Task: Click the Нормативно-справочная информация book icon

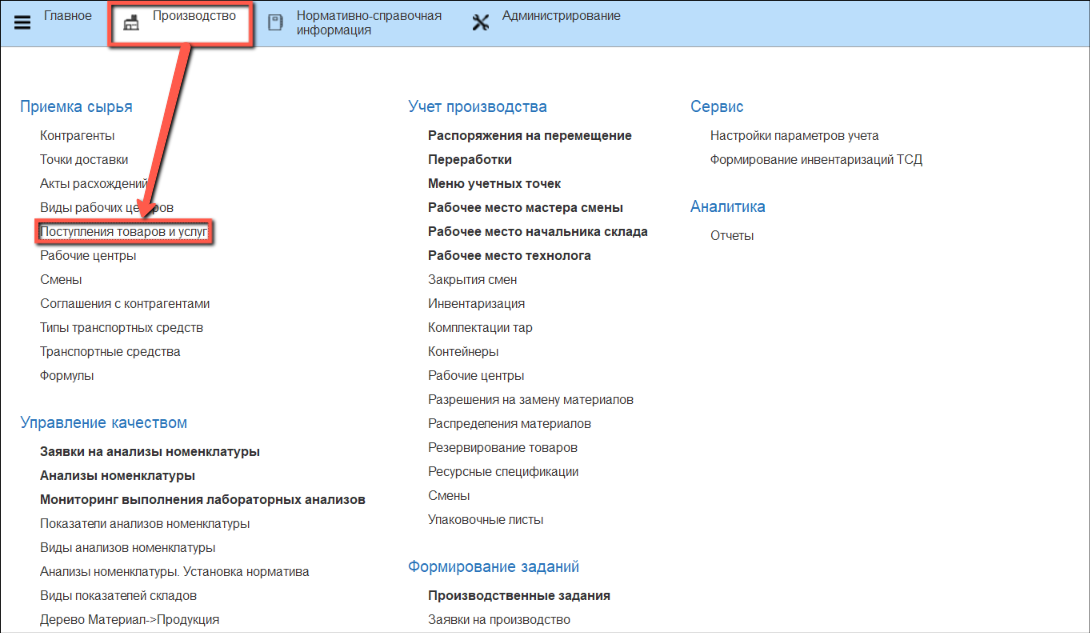Action: tap(275, 23)
